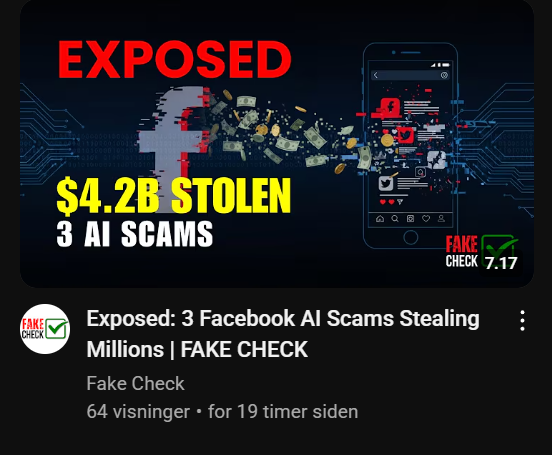This screenshot has height=455, width=552.
Task: Click the back arrow on the phone graphic
Action: point(376,75)
